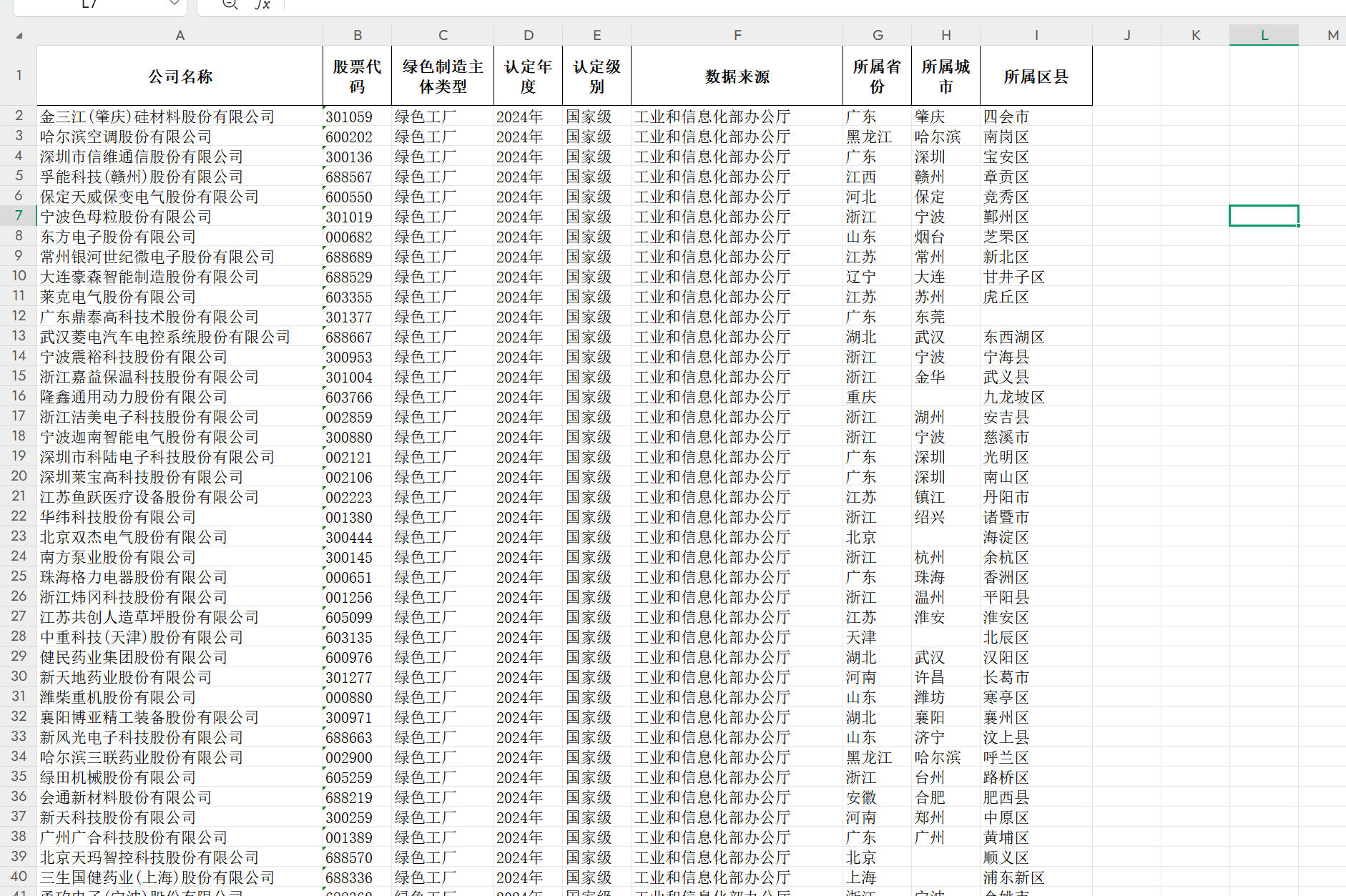The width and height of the screenshot is (1346, 896).
Task: Select row 23 header
Action: (x=19, y=536)
